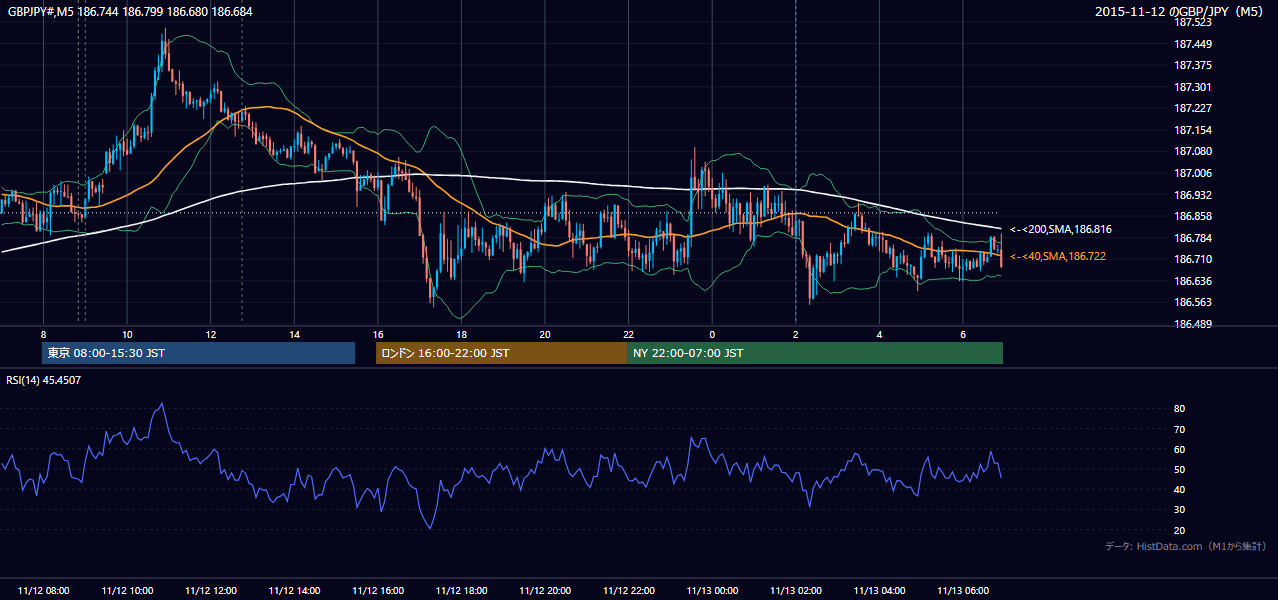The image size is (1278, 600).
Task: Click the 186.563 price axis value
Action: pos(1193,302)
